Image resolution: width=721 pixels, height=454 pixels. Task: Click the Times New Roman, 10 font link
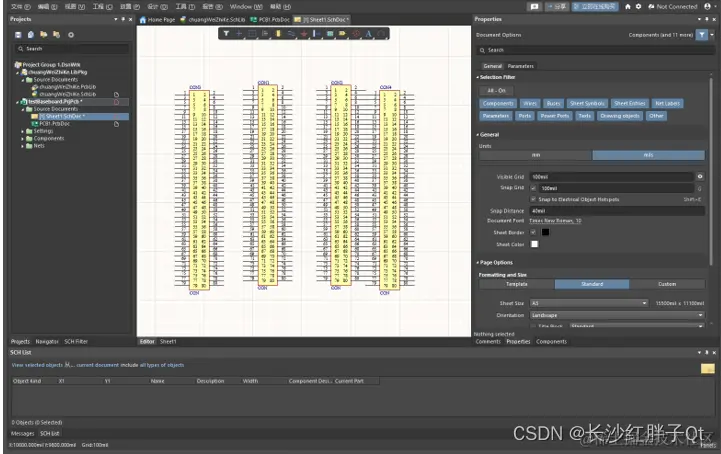point(555,221)
